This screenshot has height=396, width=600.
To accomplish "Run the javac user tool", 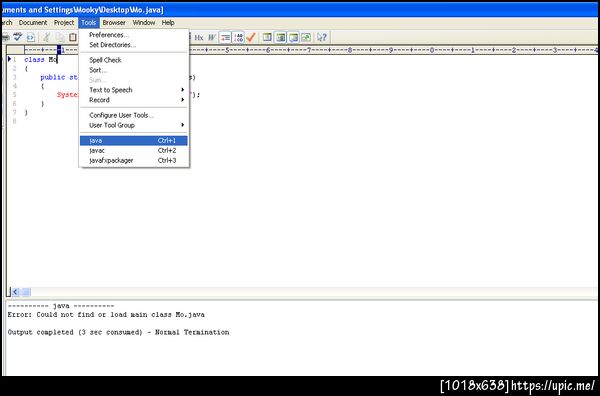I will pyautogui.click(x=134, y=150).
